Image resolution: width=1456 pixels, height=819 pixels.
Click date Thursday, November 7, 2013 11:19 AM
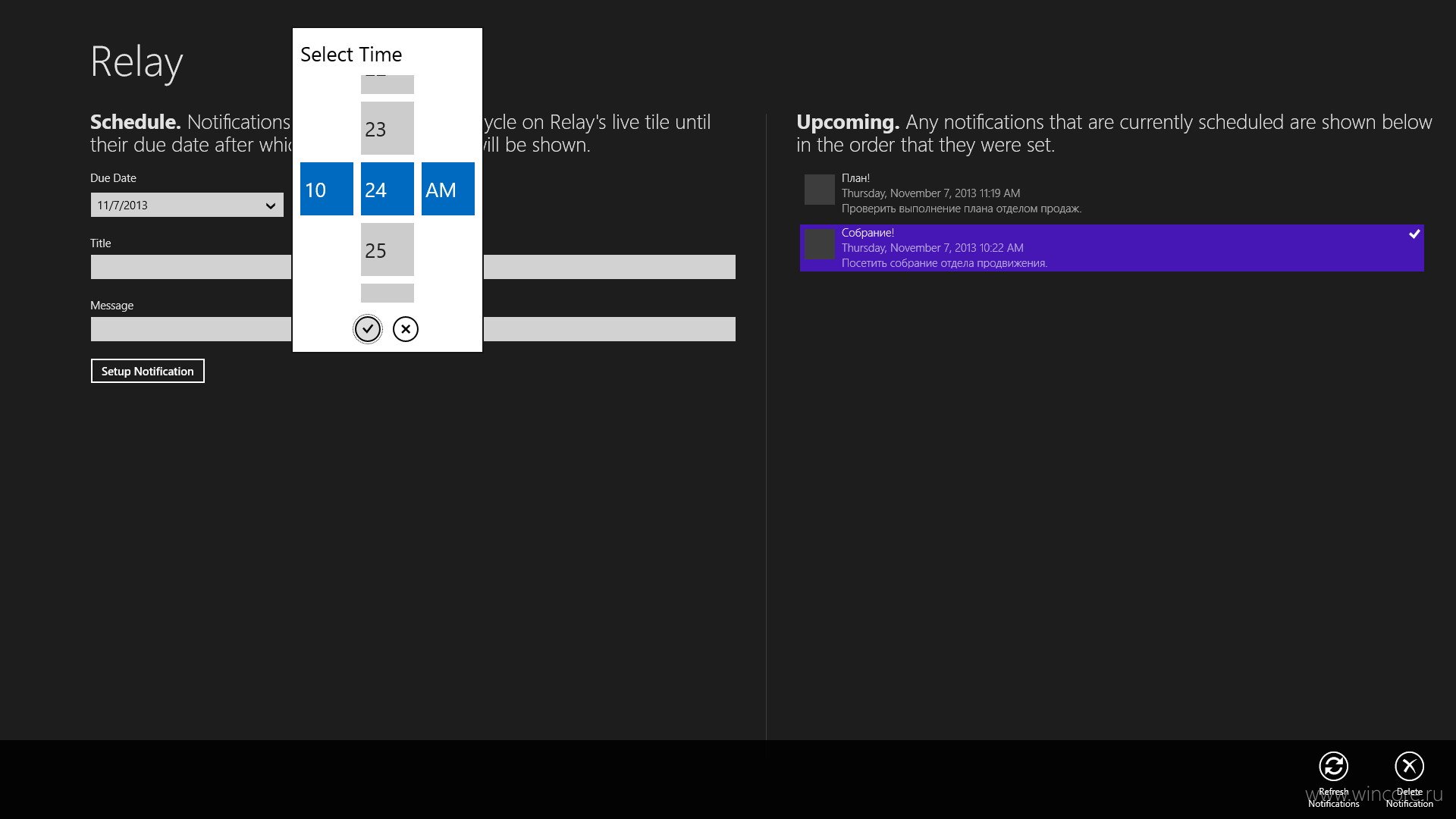point(930,193)
